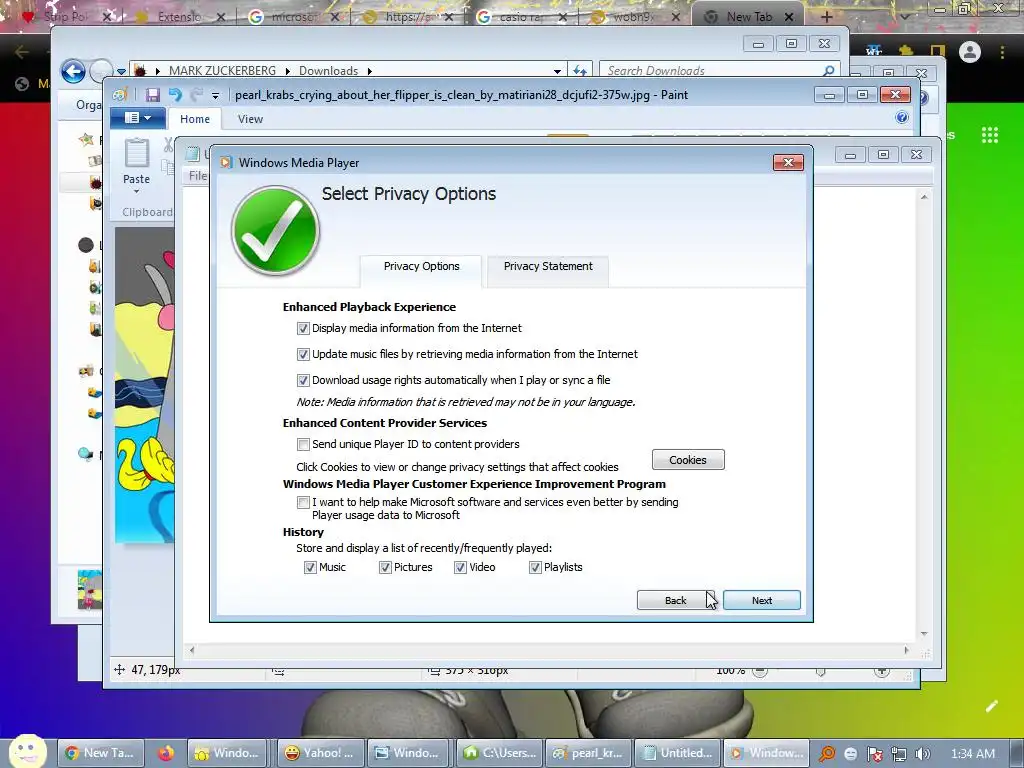Click the Redo arrow in Paint quick access

(196, 95)
